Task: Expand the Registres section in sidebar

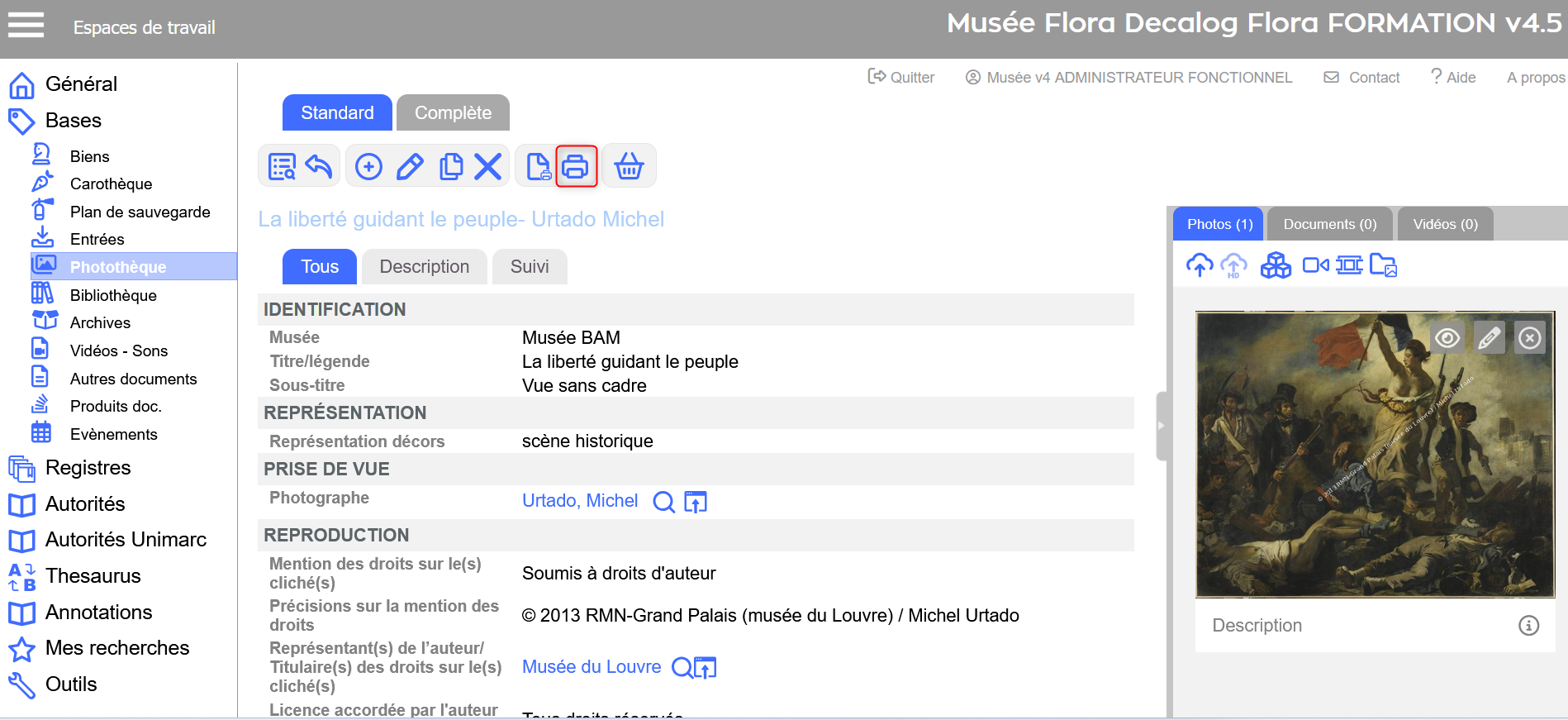Action: coord(88,468)
